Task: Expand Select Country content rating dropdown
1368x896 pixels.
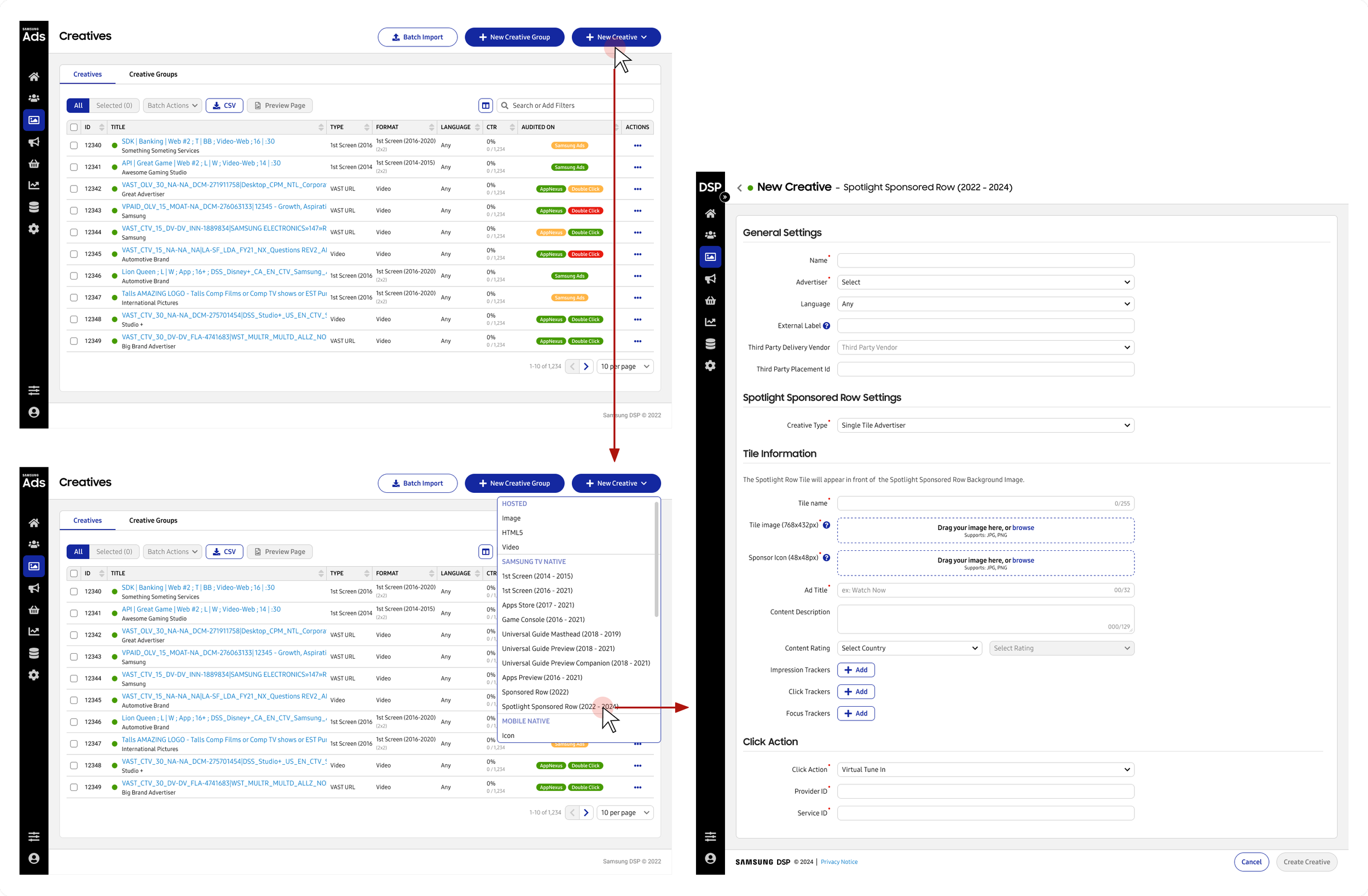Action: click(909, 648)
